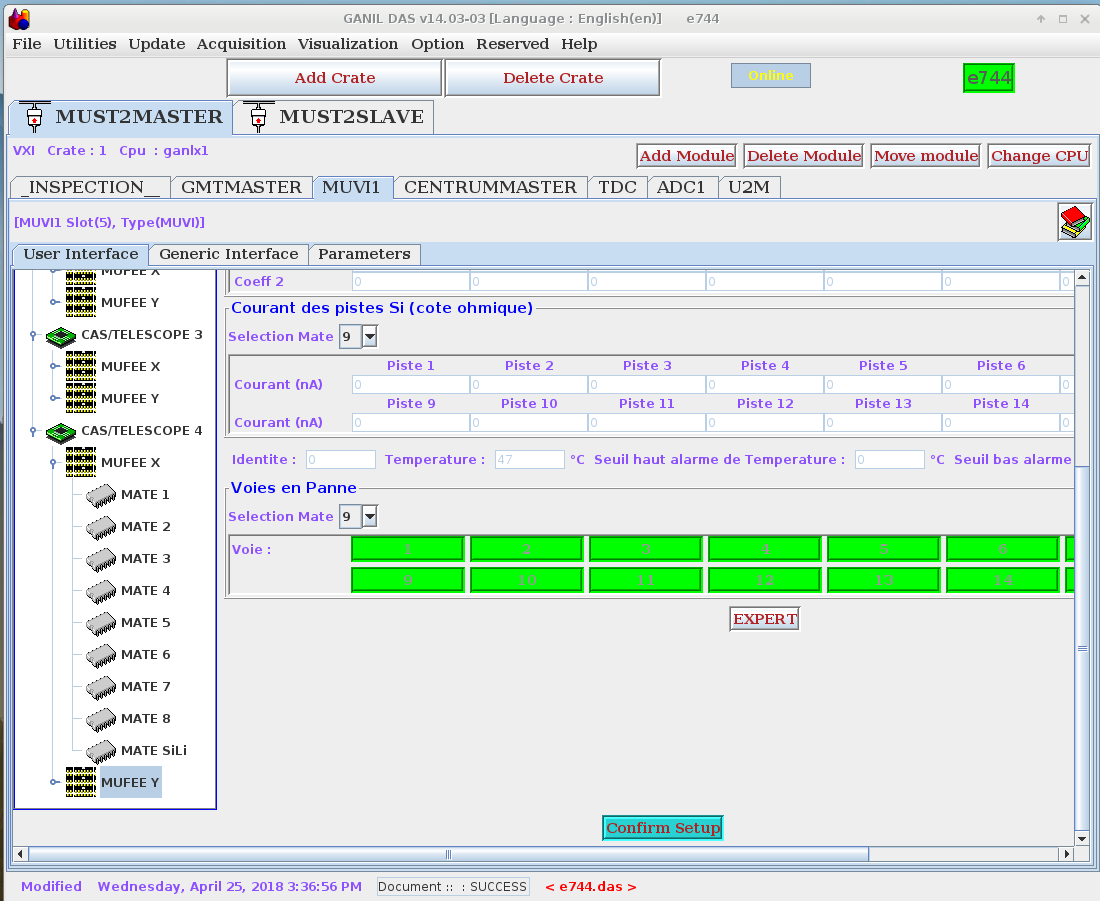Expand MUFEE Y node under CAS/TELESCOPE 4

coord(53,782)
